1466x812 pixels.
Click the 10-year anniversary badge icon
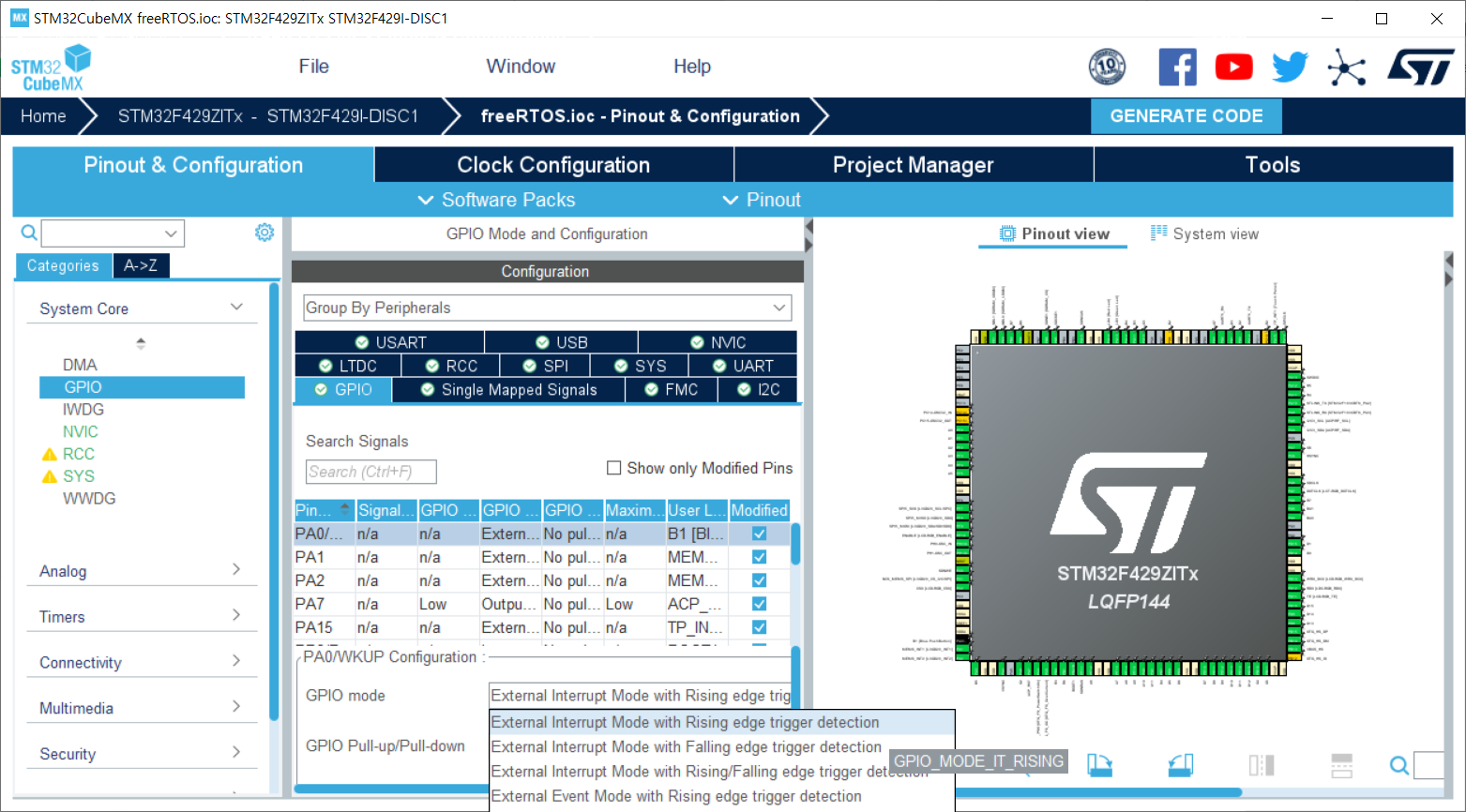[x=1107, y=67]
